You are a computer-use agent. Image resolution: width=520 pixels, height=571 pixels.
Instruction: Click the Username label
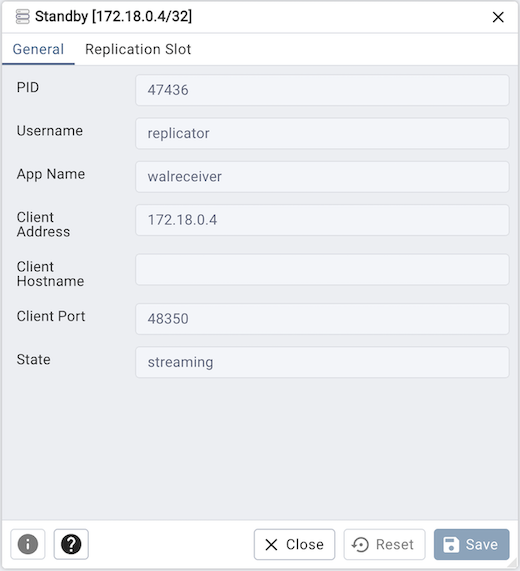(50, 131)
